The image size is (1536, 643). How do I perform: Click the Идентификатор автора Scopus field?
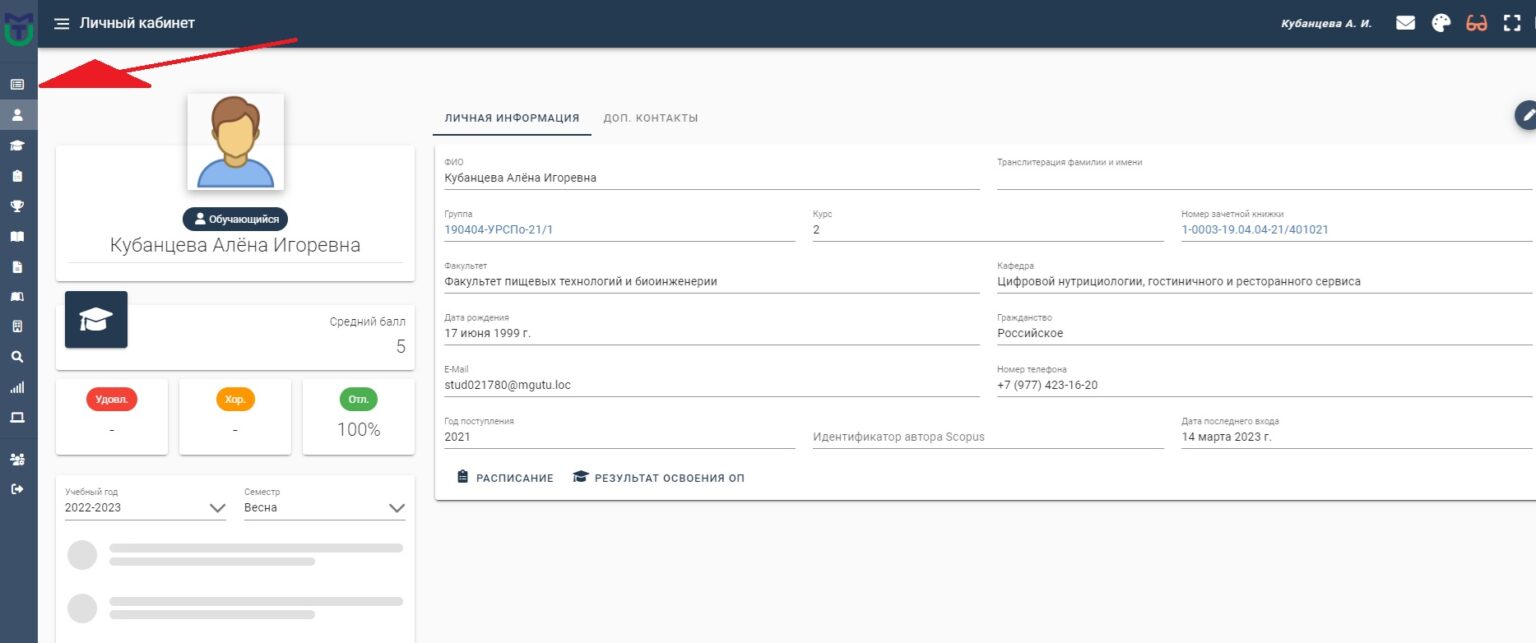[x=987, y=437]
